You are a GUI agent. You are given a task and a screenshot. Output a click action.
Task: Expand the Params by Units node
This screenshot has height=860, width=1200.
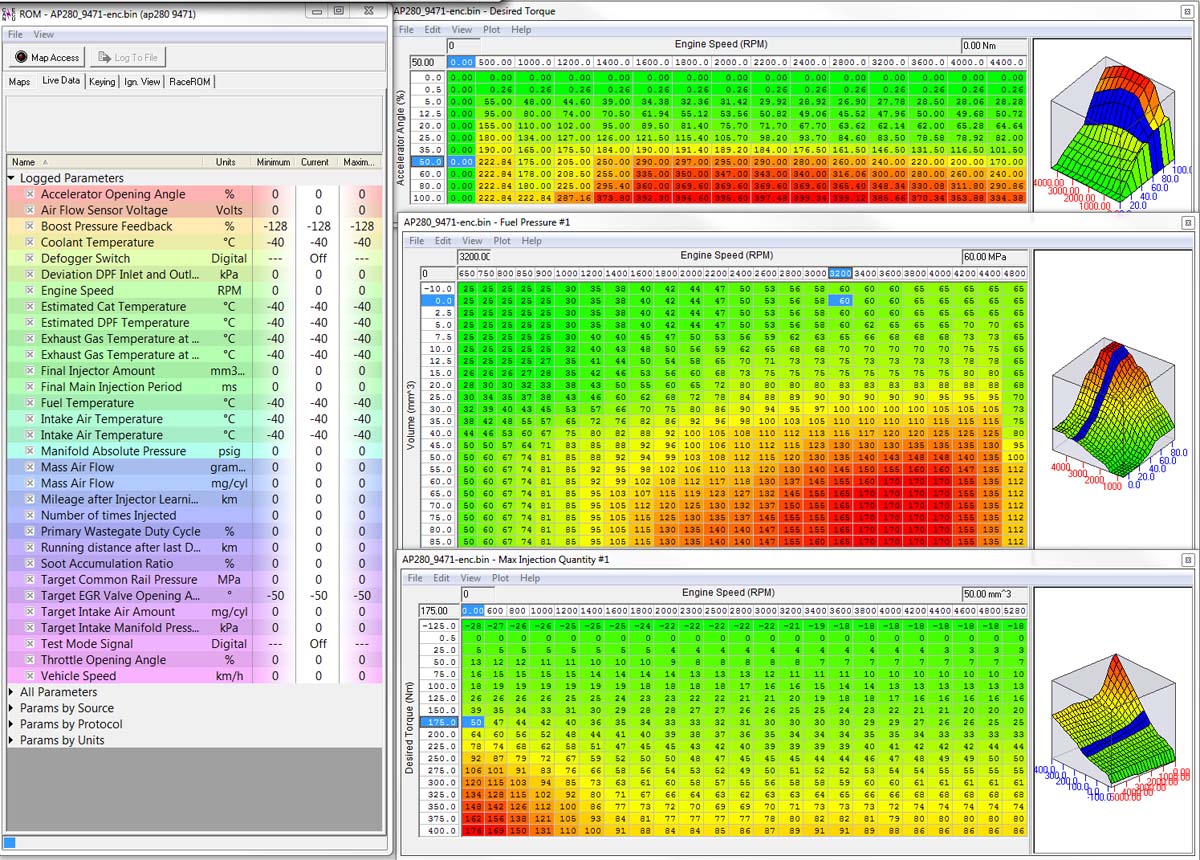(11, 740)
